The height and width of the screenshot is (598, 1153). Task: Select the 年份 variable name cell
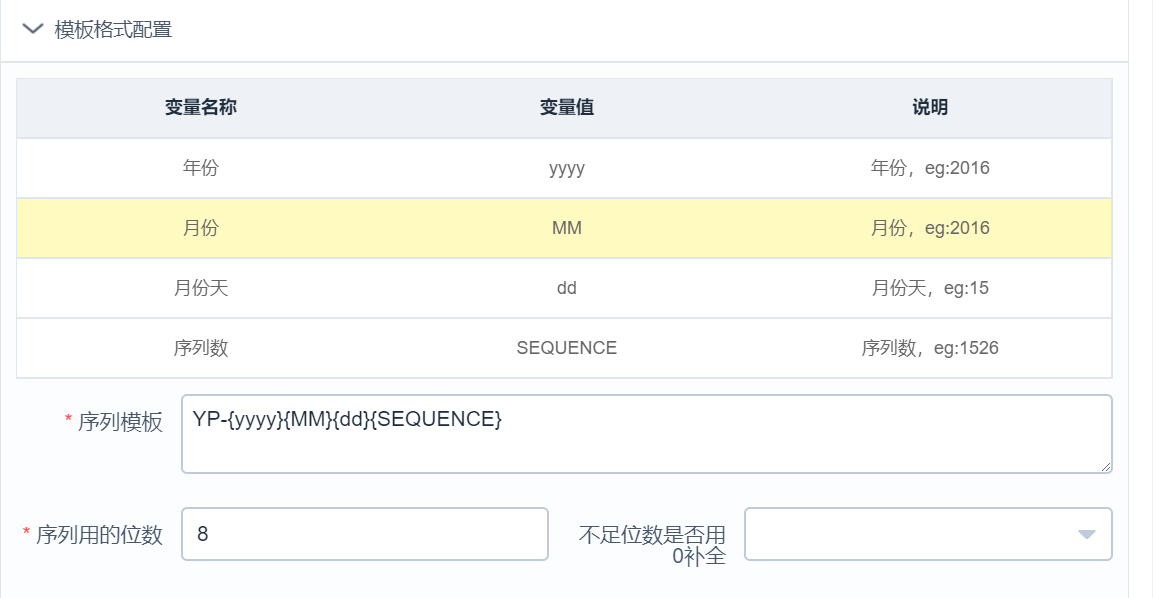point(200,168)
